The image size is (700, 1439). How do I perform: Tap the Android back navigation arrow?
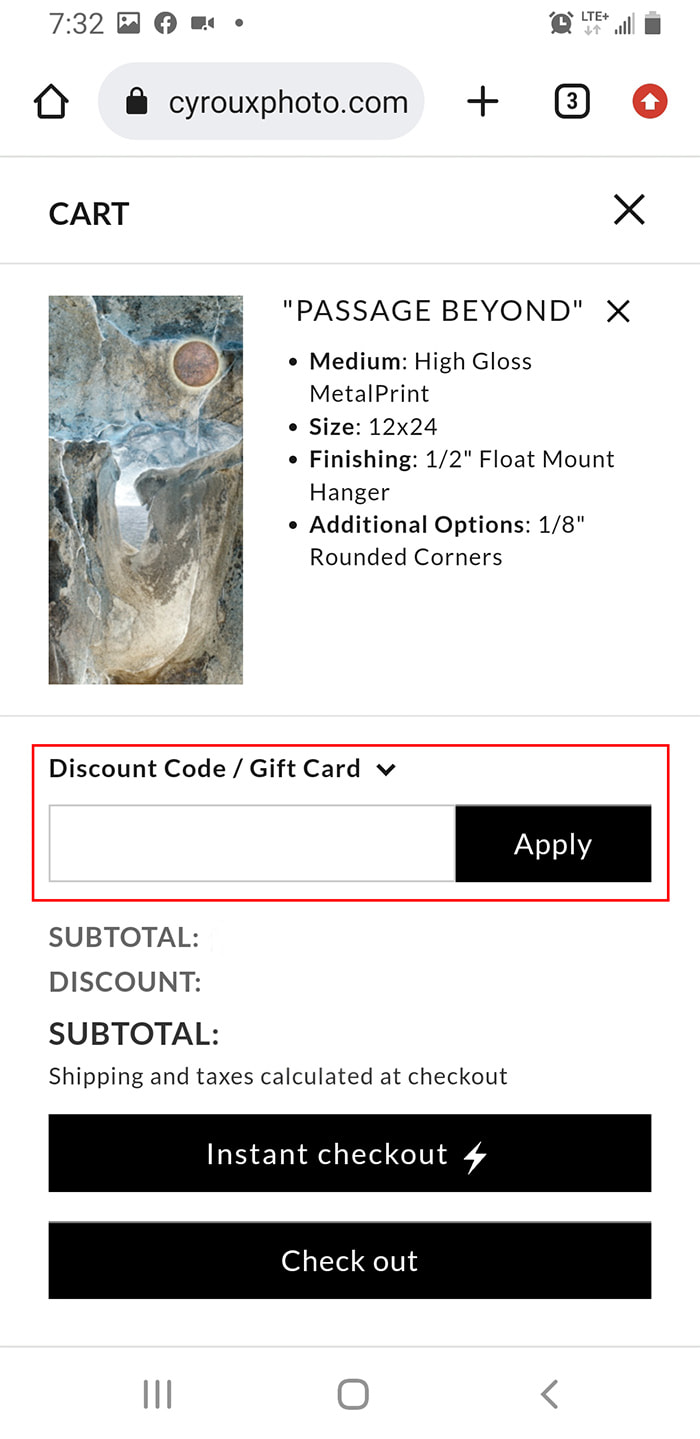[549, 1394]
